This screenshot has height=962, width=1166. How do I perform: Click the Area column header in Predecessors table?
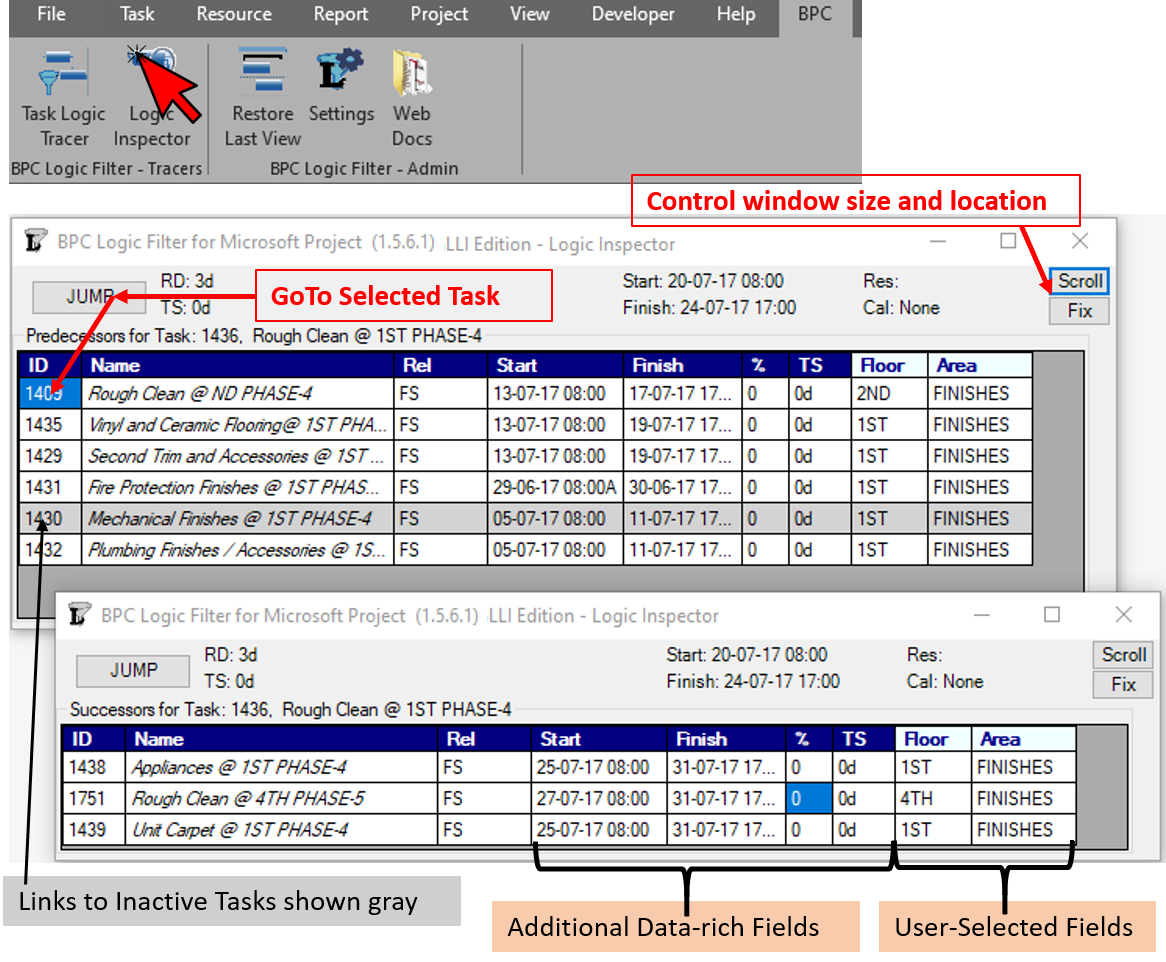(x=980, y=365)
